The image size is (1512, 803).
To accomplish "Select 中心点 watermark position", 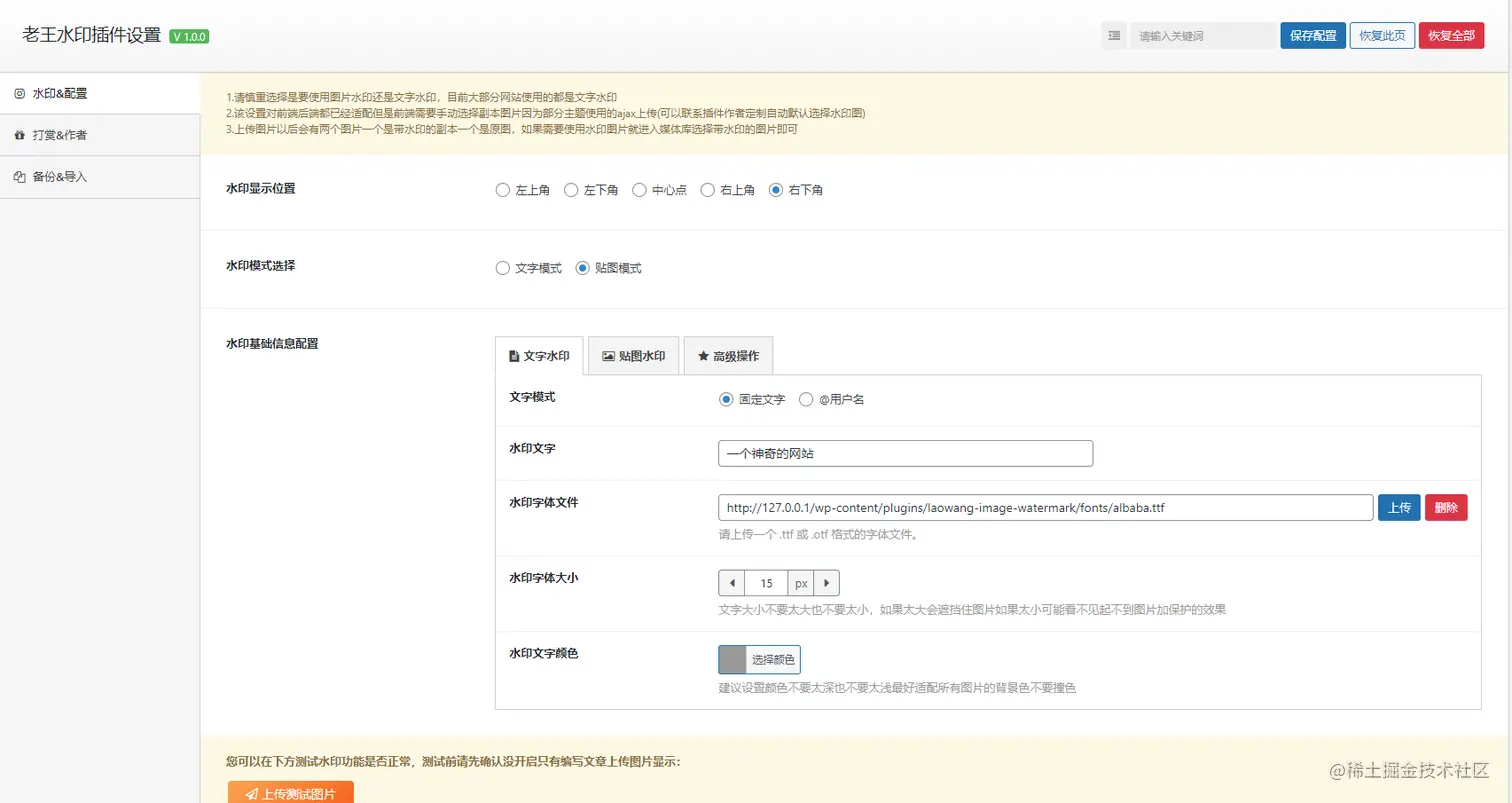I will point(638,189).
